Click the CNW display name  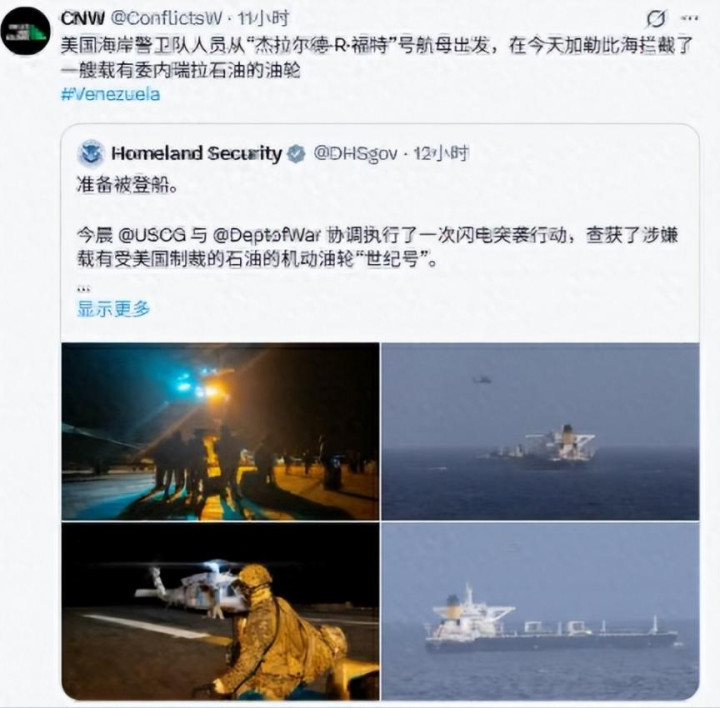pyautogui.click(x=83, y=18)
